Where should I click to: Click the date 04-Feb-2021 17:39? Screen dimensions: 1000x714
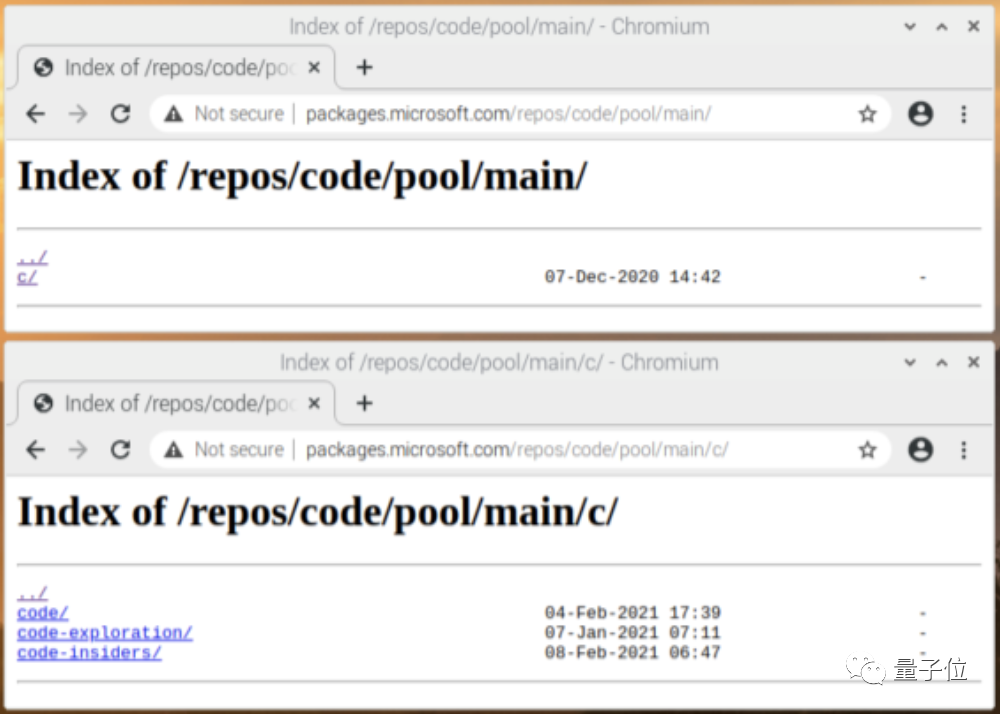click(x=633, y=613)
